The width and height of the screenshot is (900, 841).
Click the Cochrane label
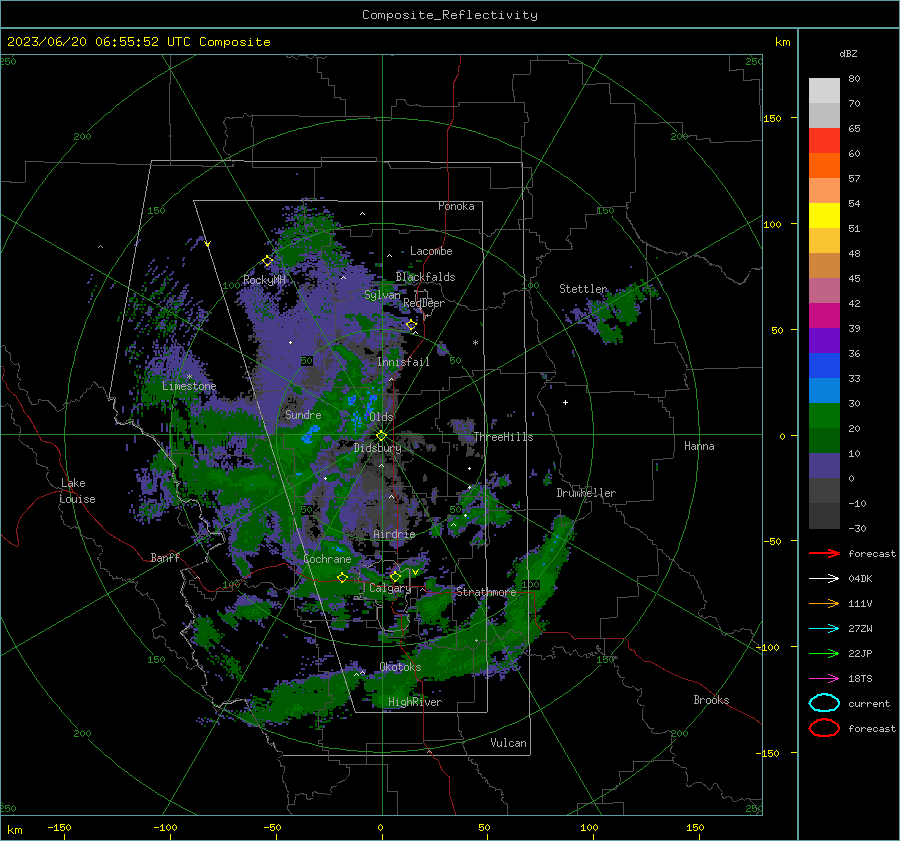coord(327,559)
